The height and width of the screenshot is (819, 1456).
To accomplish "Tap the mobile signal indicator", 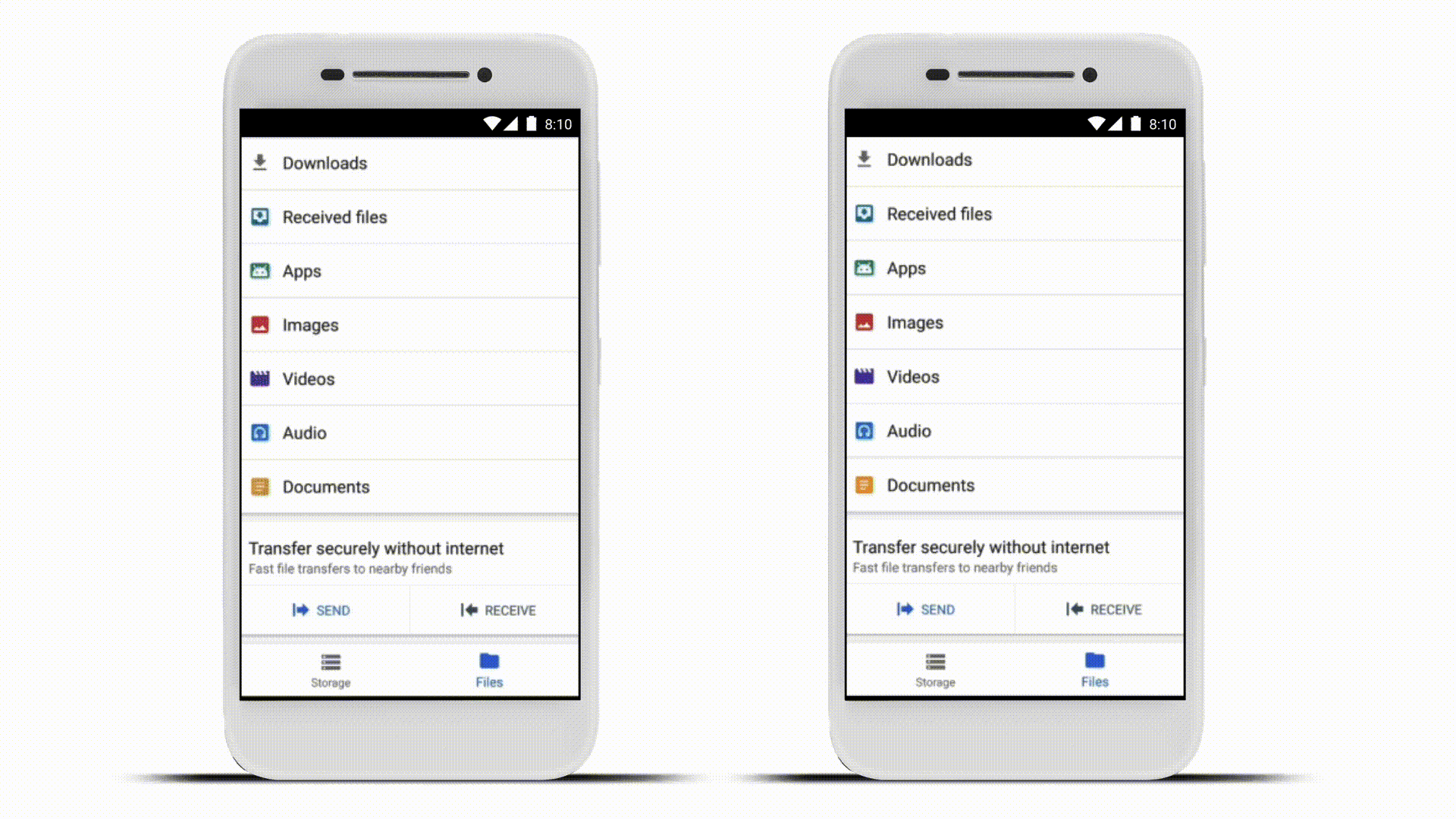I will 510,123.
